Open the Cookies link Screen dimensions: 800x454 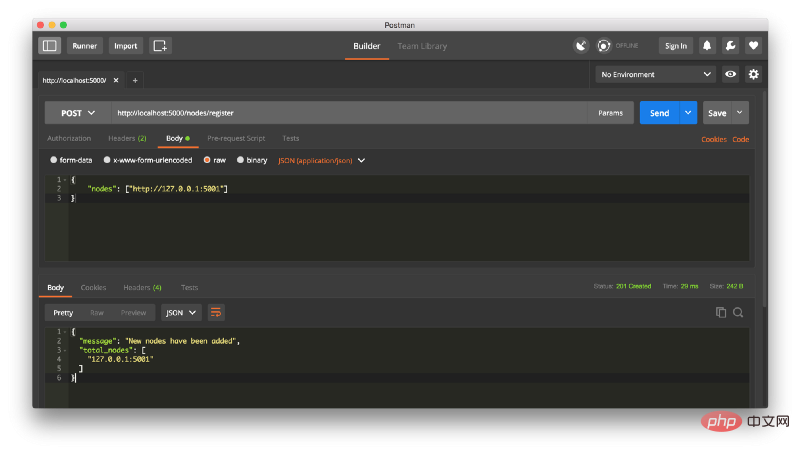714,139
